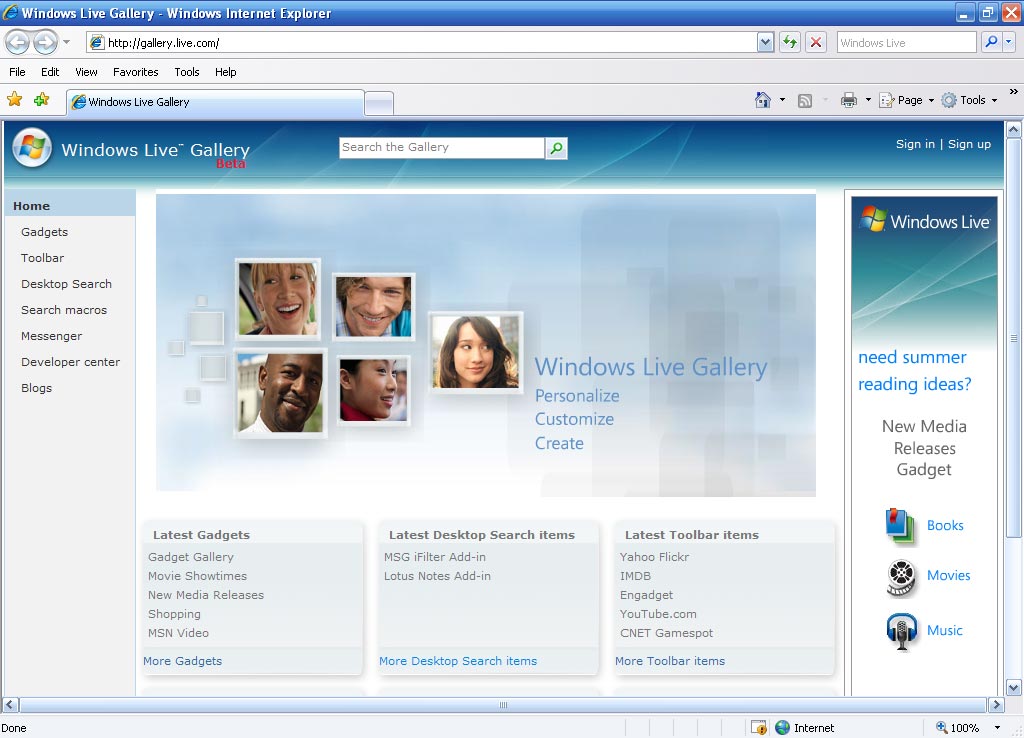Click the Print icon on the command bar
This screenshot has width=1024, height=738.
pos(849,100)
